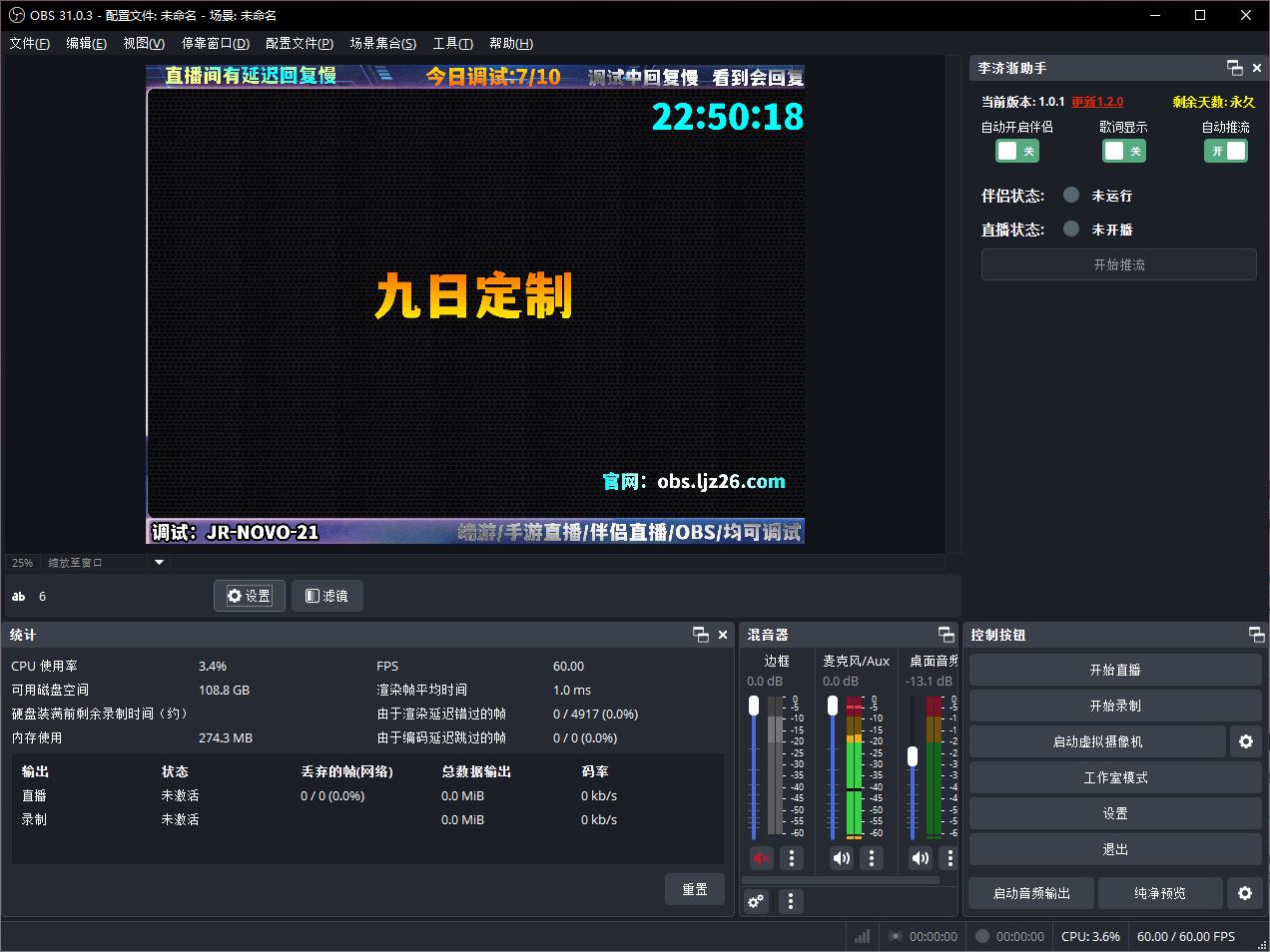Viewport: 1270px width, 952px height.
Task: Expand the preview scale dropdown arrow
Action: pos(159,562)
